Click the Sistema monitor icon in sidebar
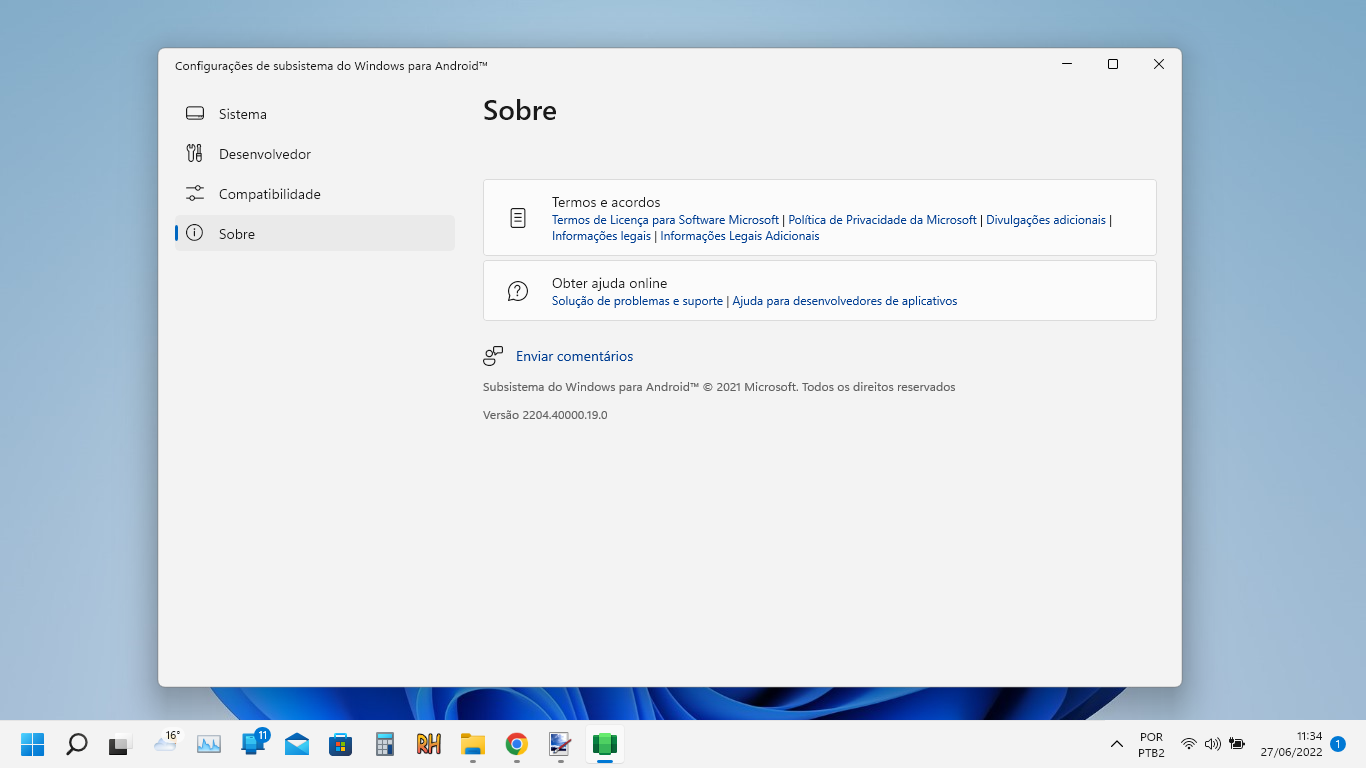 (x=195, y=114)
